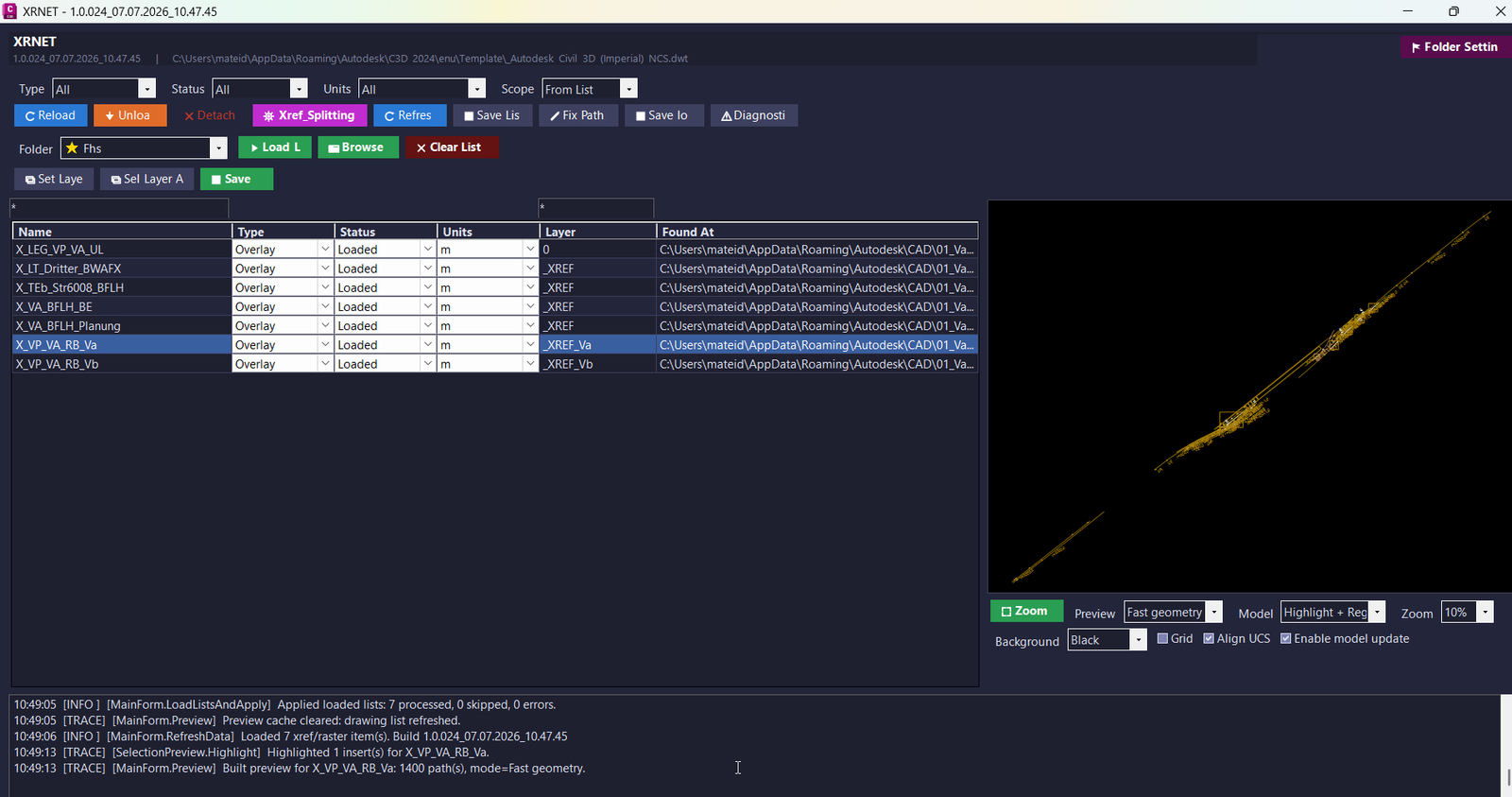This screenshot has height=797, width=1512.
Task: Click the Save lo button
Action: click(x=663, y=115)
